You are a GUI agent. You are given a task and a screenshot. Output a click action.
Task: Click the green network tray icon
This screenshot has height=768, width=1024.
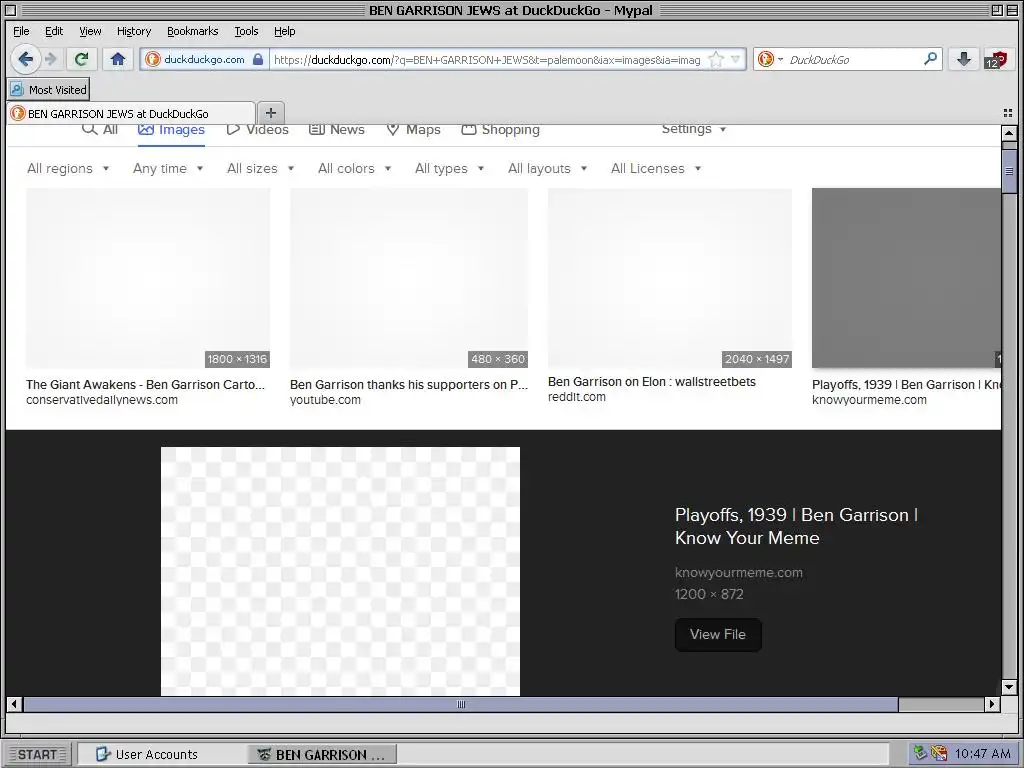920,754
